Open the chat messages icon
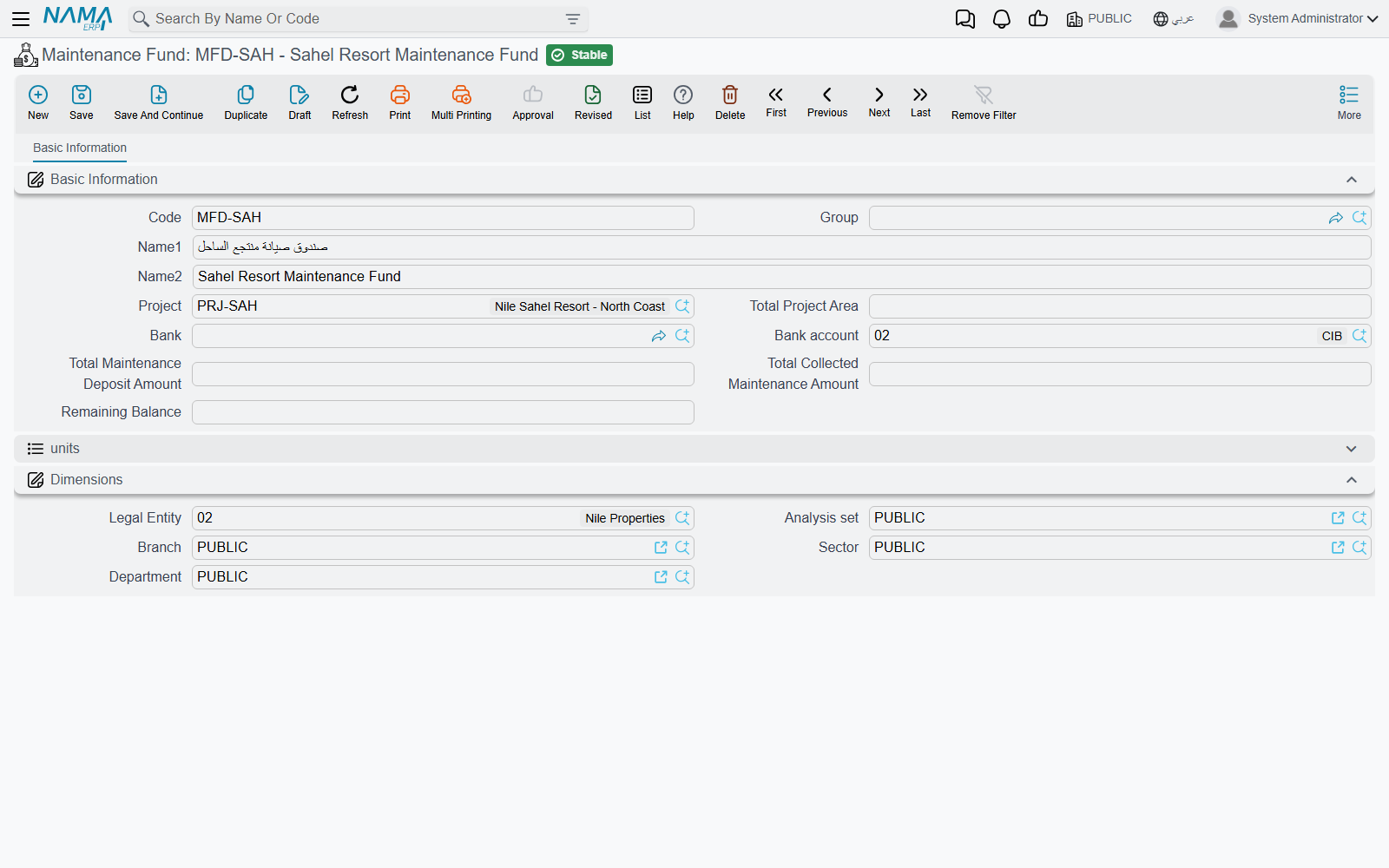 (965, 18)
